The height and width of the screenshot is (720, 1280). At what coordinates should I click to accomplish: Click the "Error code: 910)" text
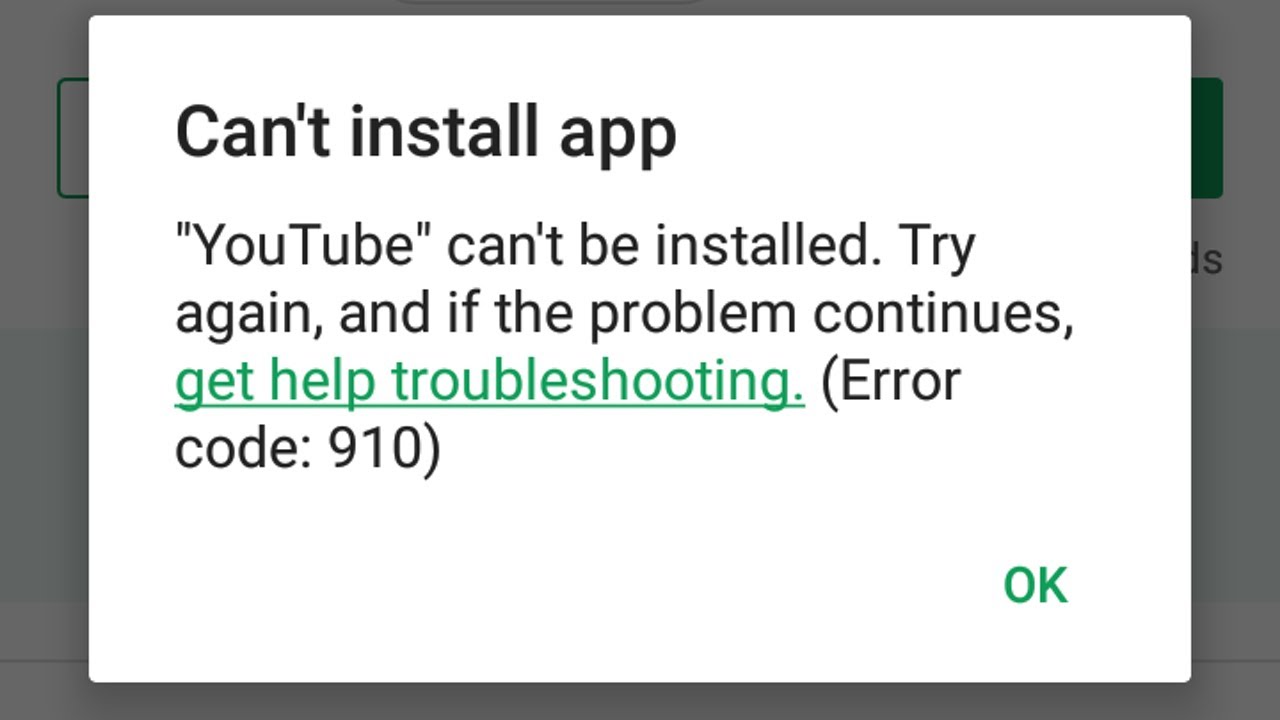(x=308, y=449)
